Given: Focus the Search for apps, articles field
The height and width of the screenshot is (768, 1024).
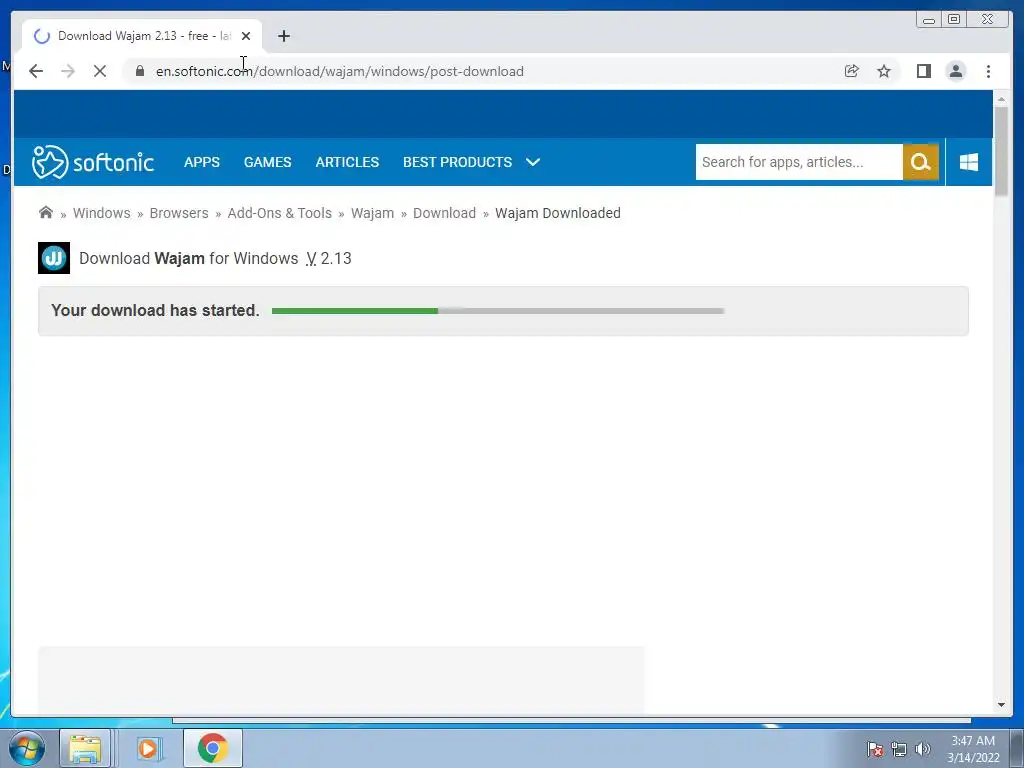Looking at the screenshot, I should [x=799, y=162].
